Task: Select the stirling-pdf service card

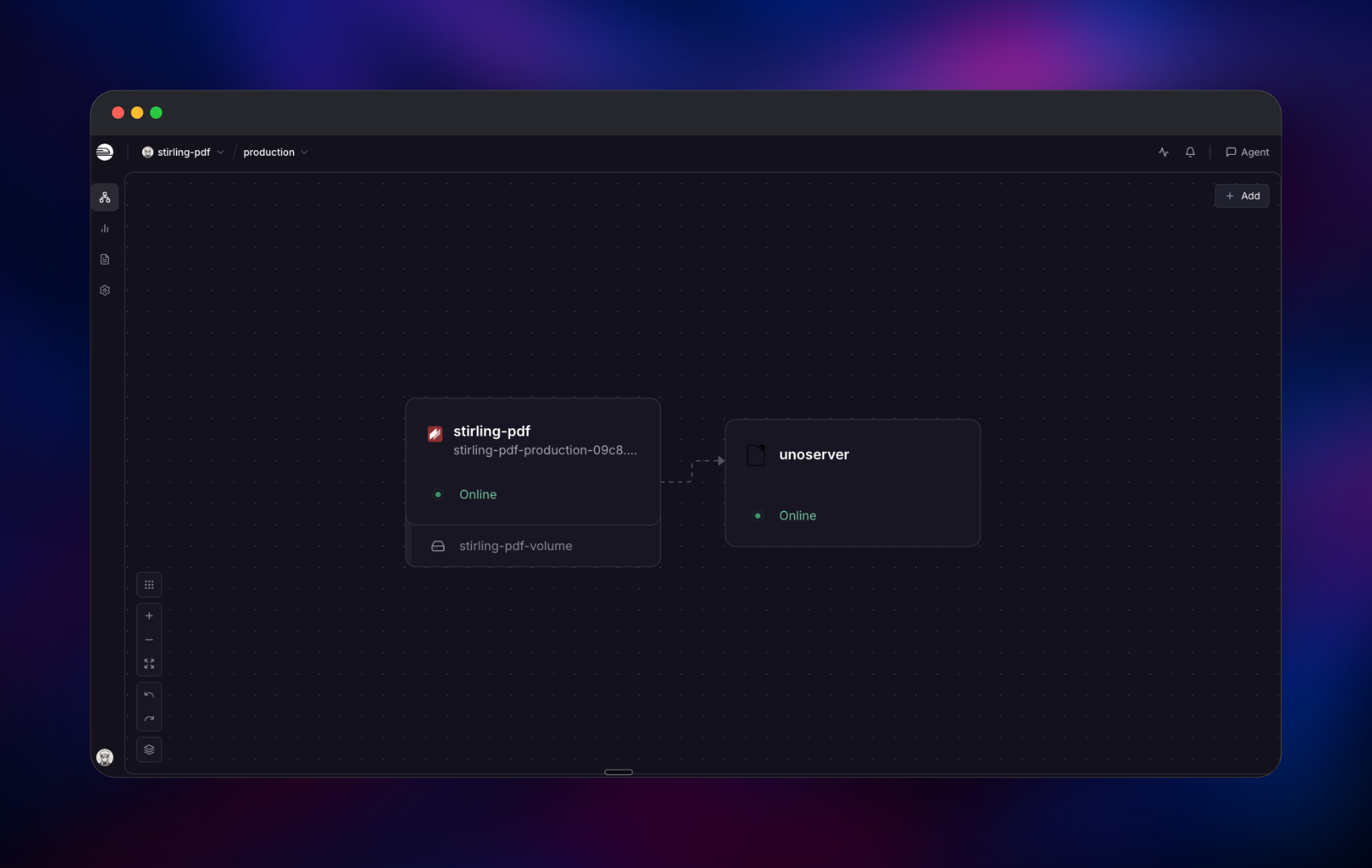Action: [533, 461]
